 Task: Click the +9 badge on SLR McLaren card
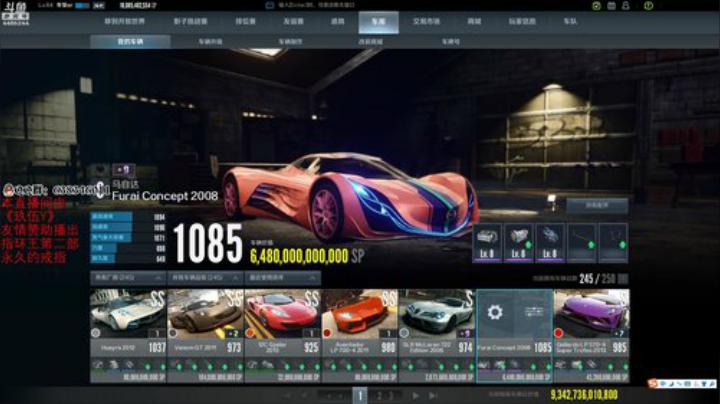465,333
